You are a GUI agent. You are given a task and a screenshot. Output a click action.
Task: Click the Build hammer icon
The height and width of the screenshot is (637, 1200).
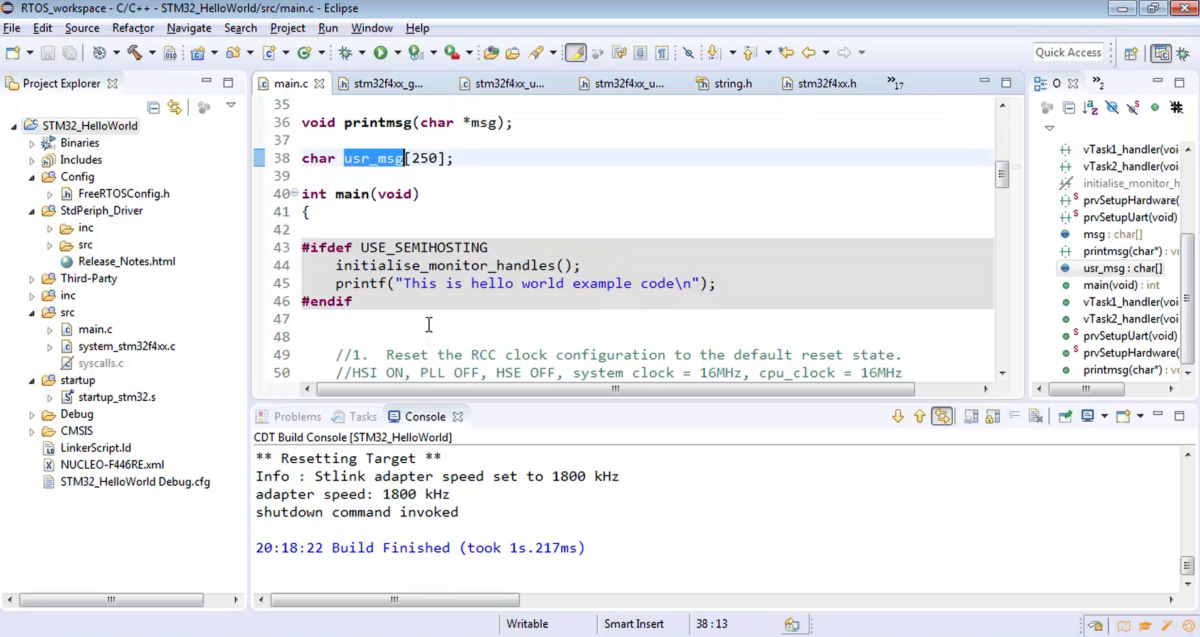pyautogui.click(x=134, y=53)
